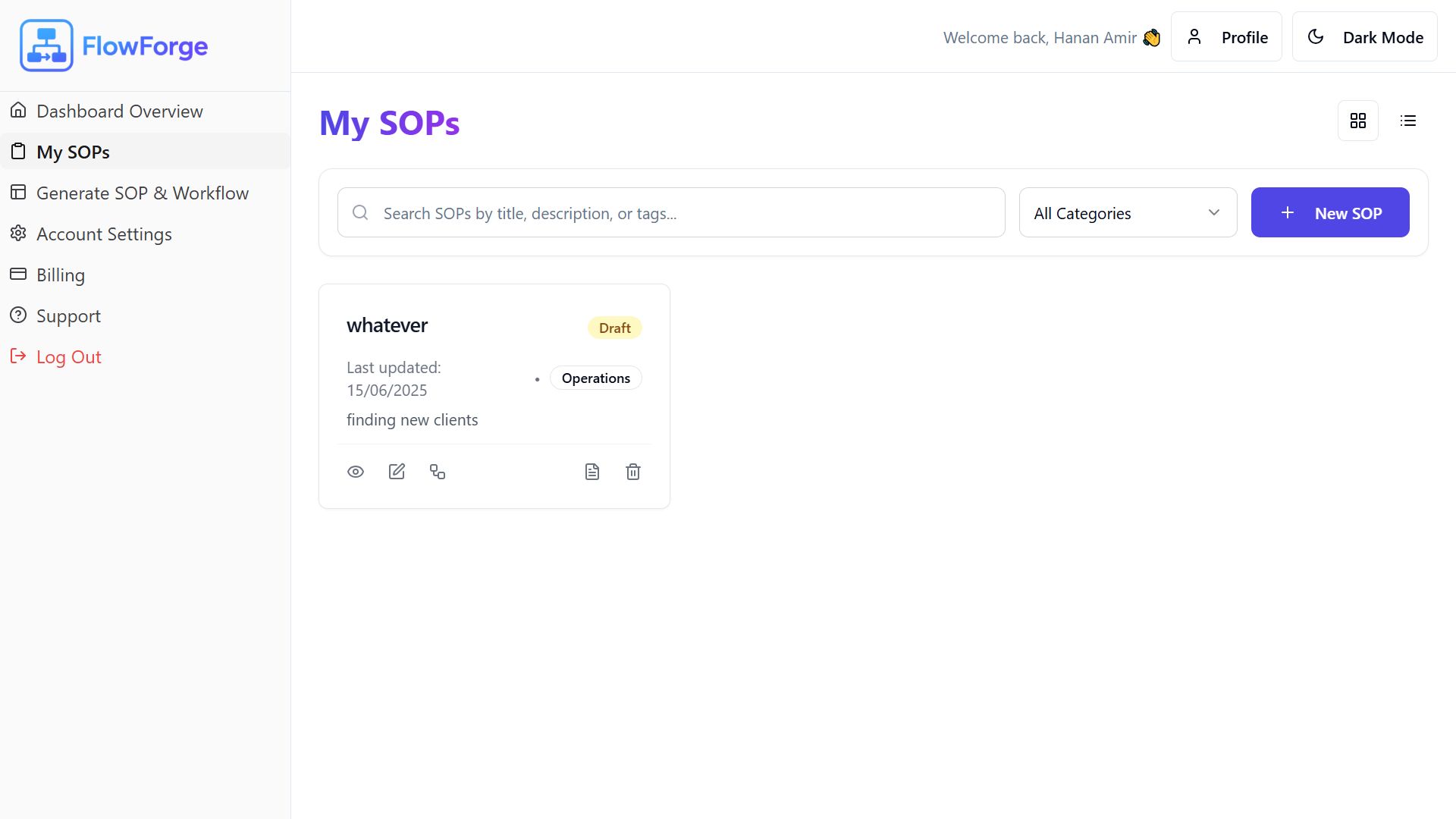Toggle Dark Mode
This screenshot has height=819, width=1456.
coord(1364,37)
